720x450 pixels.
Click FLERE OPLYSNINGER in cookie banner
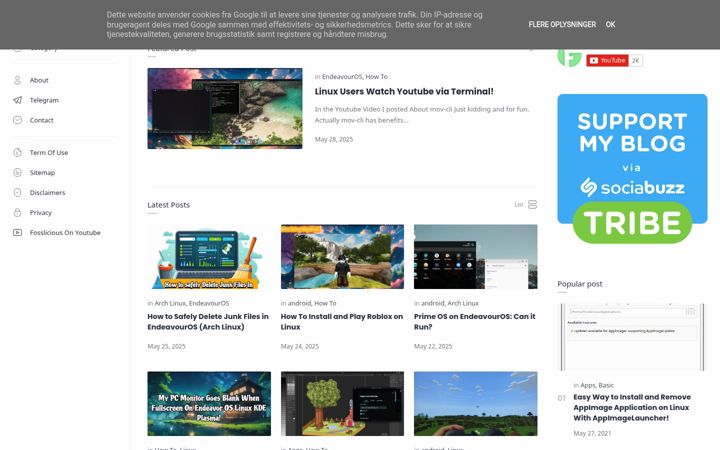click(562, 24)
